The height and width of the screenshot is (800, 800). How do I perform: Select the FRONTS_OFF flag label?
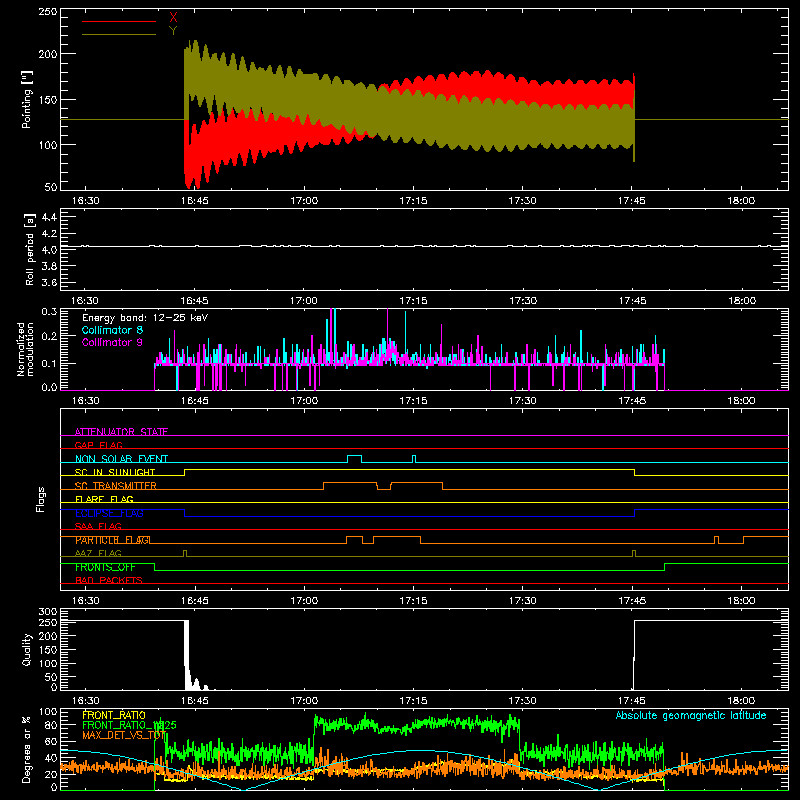coord(105,567)
